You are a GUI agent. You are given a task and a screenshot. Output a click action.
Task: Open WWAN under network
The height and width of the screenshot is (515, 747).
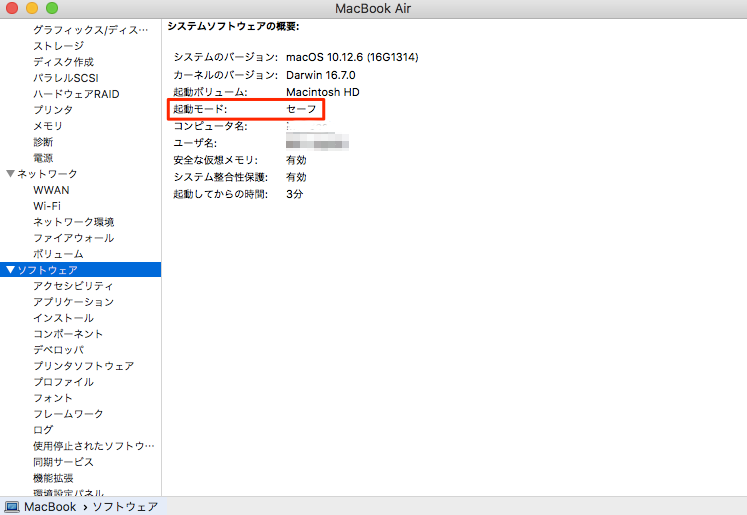tap(51, 190)
